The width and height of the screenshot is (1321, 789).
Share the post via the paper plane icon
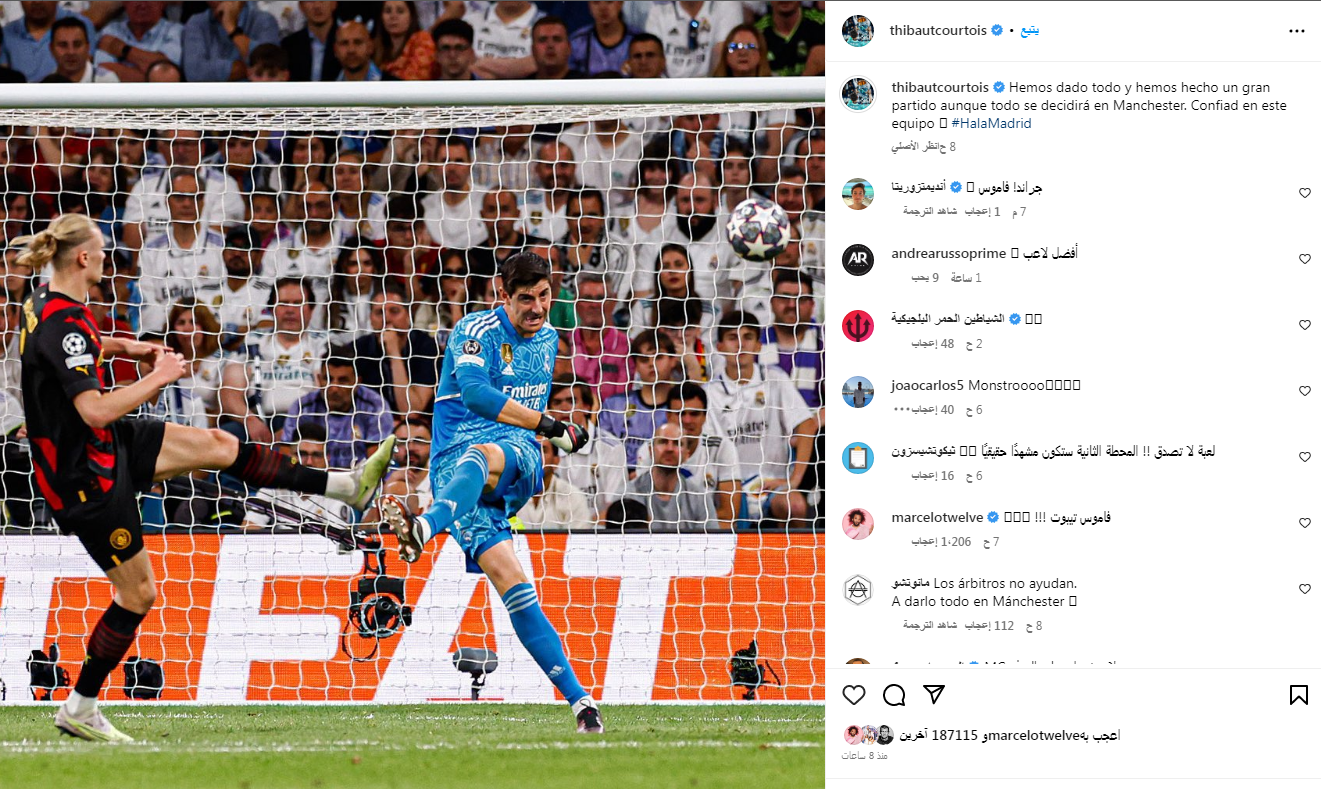(x=934, y=695)
